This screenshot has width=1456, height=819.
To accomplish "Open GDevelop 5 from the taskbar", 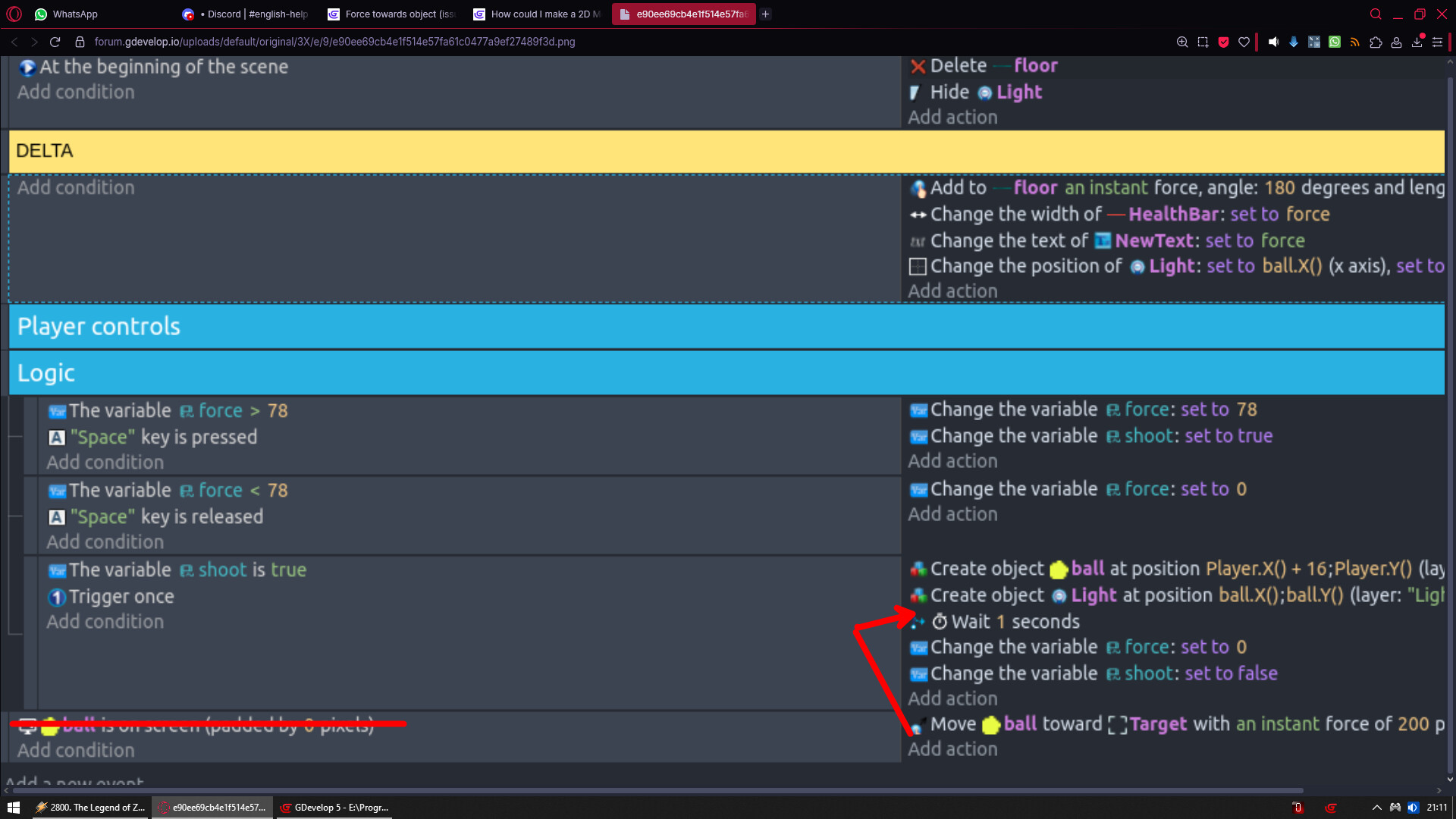I will [x=335, y=808].
